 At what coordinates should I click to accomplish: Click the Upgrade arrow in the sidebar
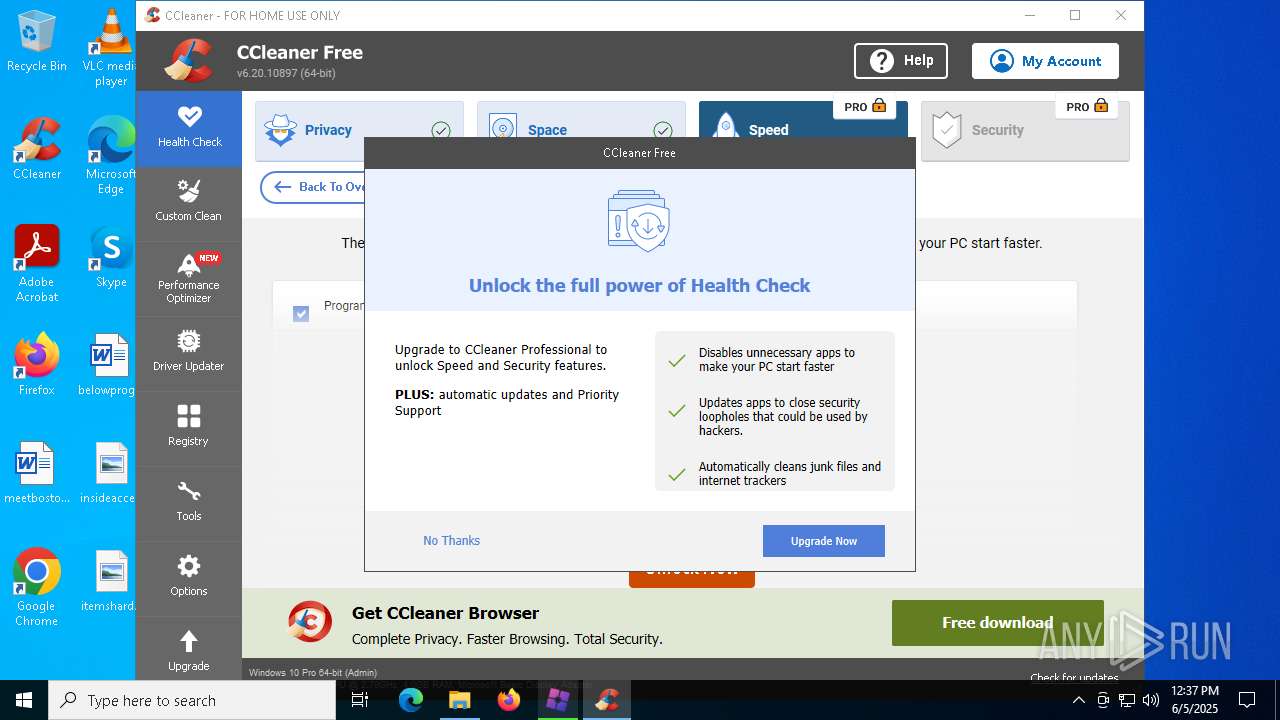189,650
